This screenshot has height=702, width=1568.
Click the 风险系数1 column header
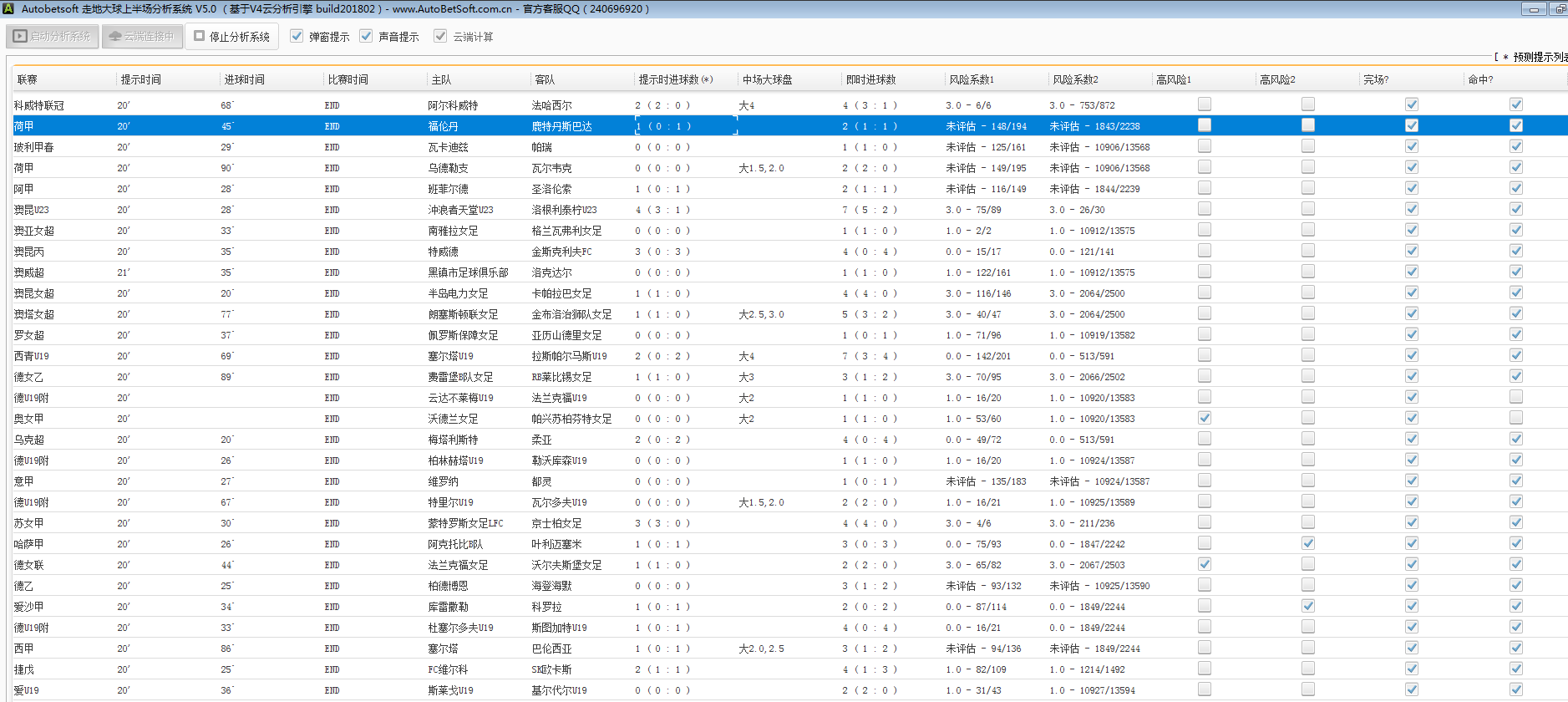971,79
